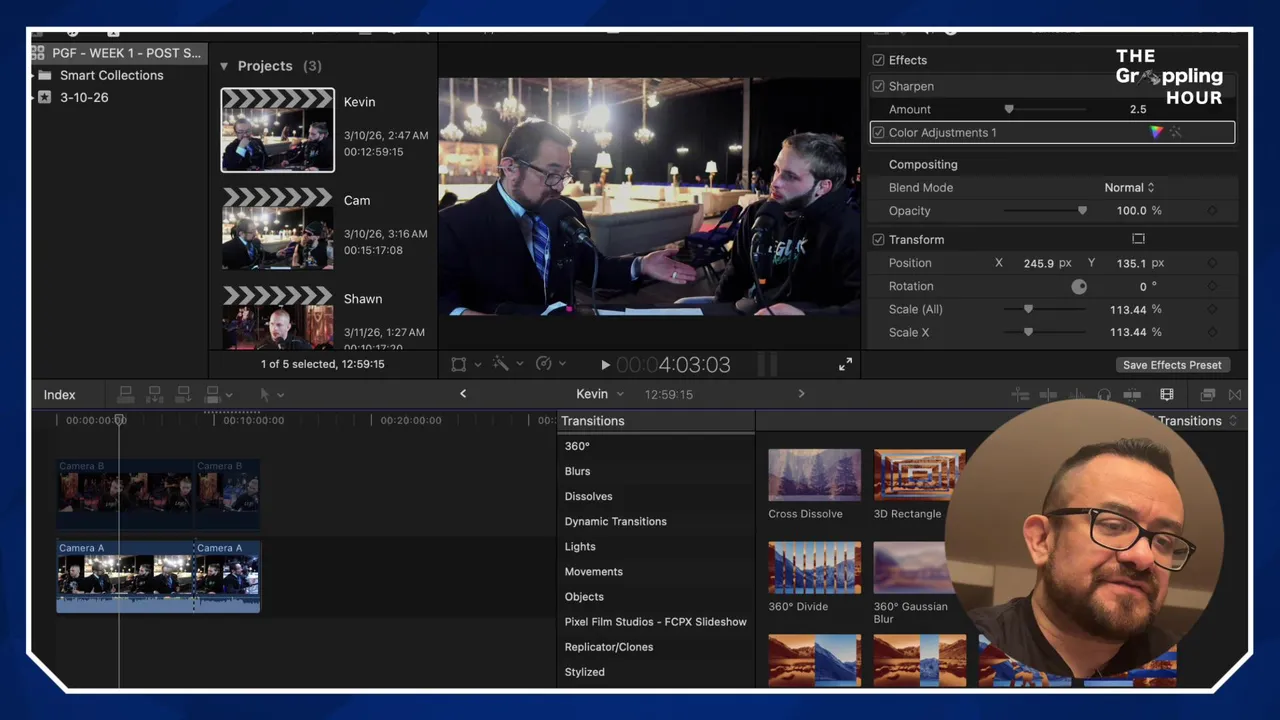Expand the Smart Collections folder
The width and height of the screenshot is (1280, 720).
click(33, 75)
